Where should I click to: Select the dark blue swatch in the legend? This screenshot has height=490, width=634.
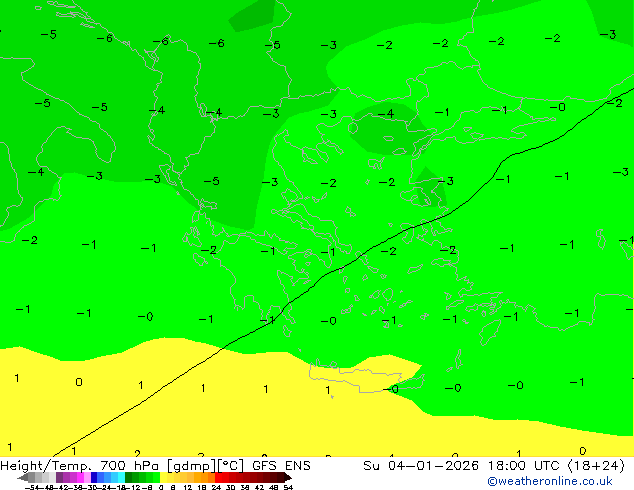pos(94,477)
